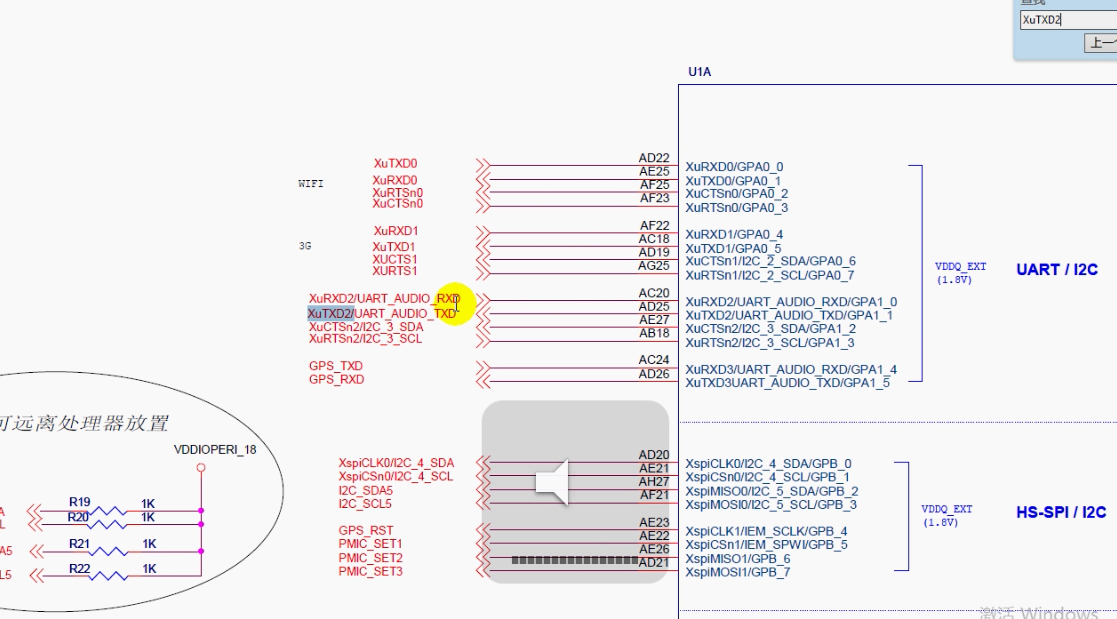The height and width of the screenshot is (619, 1117).
Task: Select pin AD22 on the U1A symbol
Action: click(655, 159)
